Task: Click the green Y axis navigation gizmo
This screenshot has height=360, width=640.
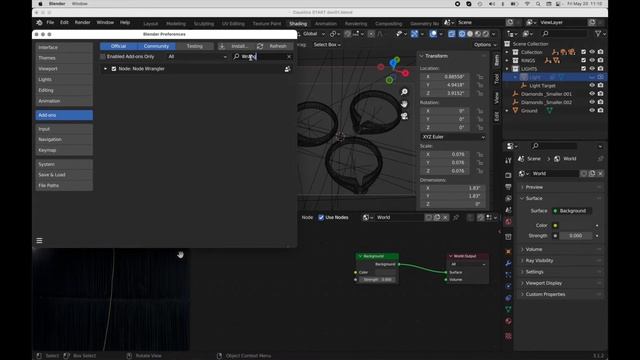Action: (389, 80)
